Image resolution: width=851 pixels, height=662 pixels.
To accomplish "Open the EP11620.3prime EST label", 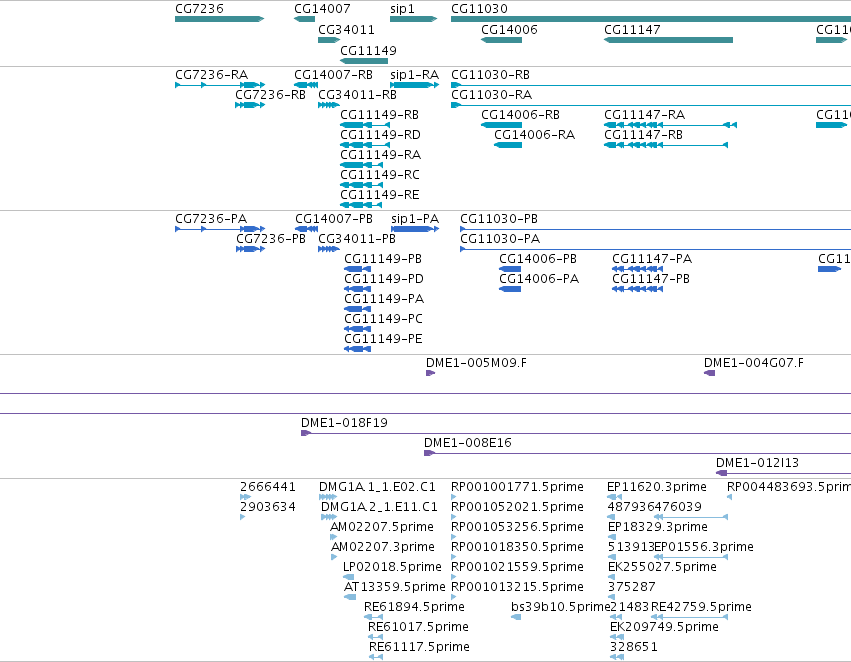I will click(x=657, y=487).
